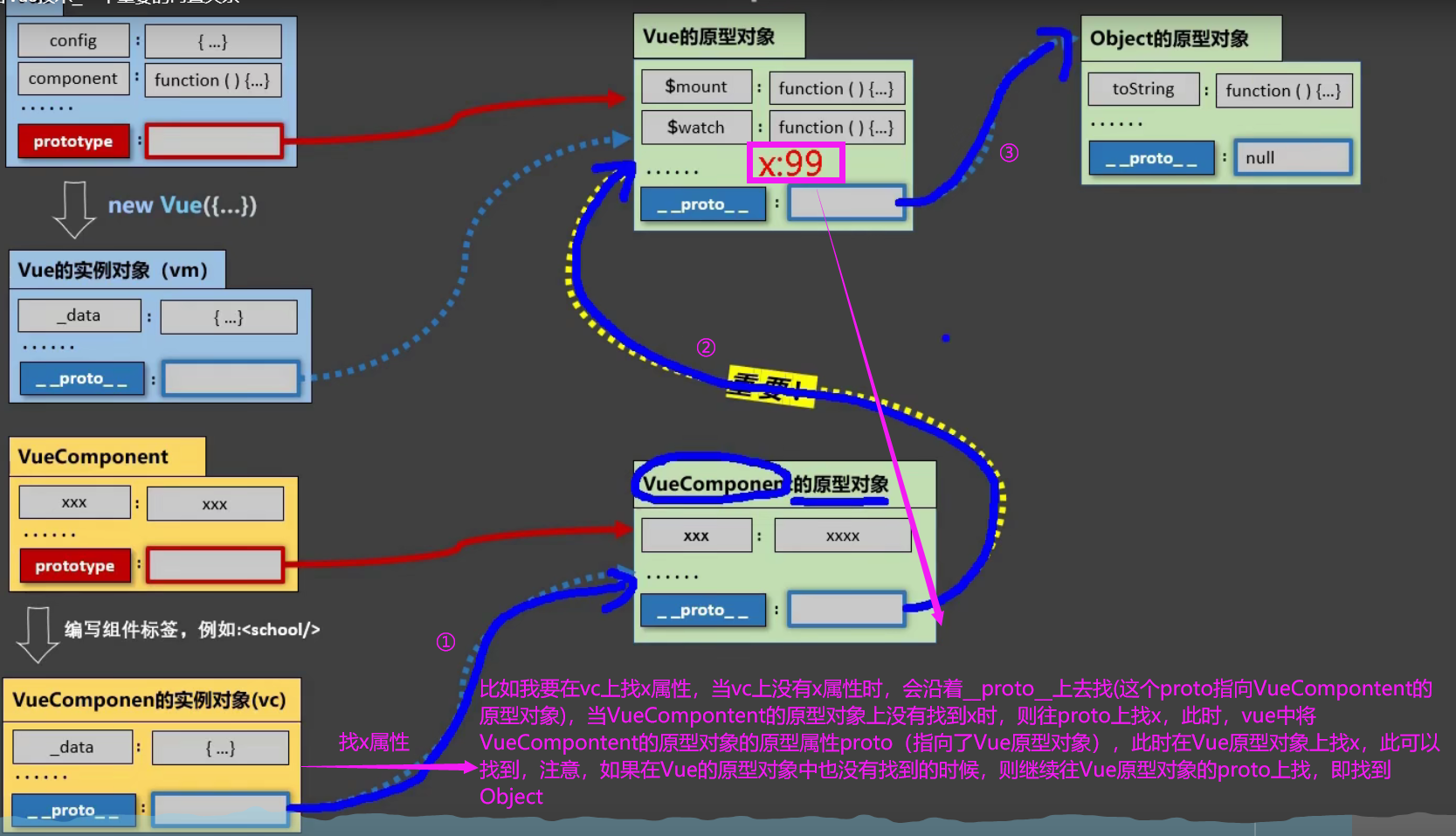This screenshot has height=836, width=1456.
Task: Click the new Vue({...}) label
Action: (183, 205)
